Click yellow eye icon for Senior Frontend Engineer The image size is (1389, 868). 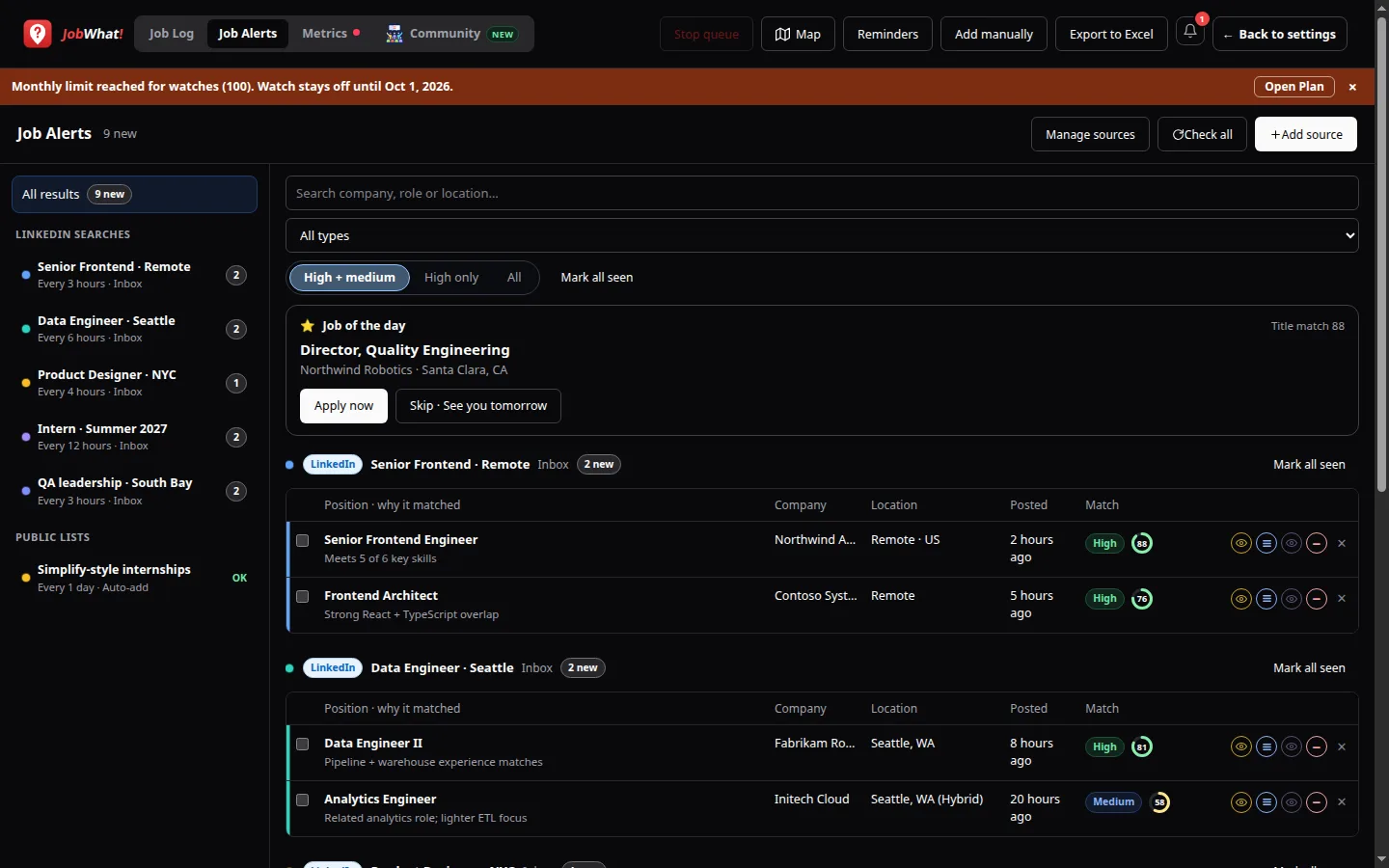[1241, 543]
